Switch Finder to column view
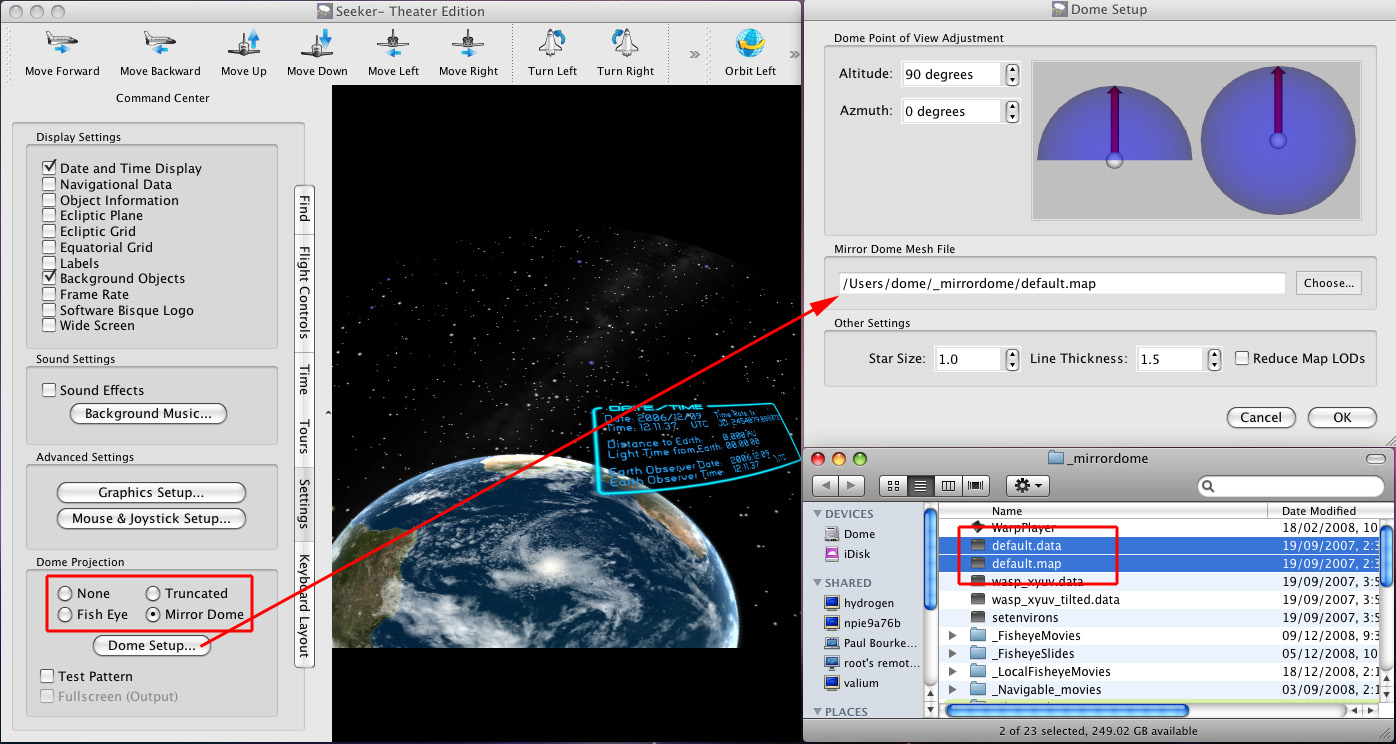This screenshot has height=744, width=1396. (948, 486)
